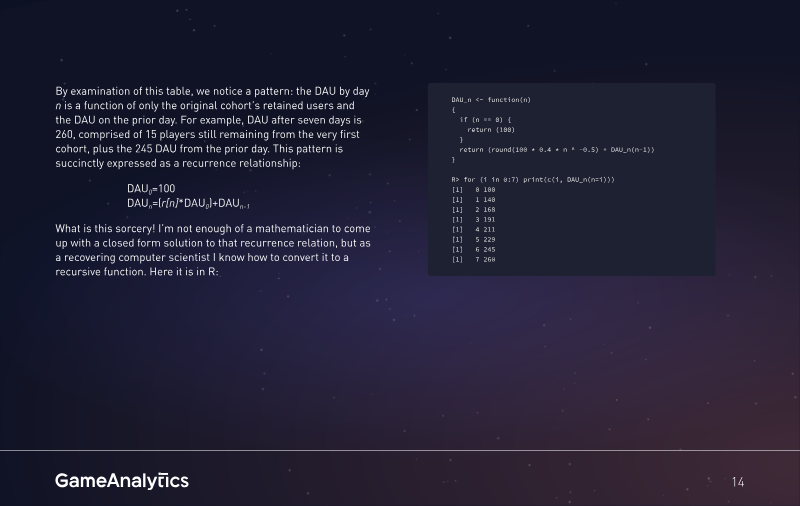800x506 pixels.
Task: Click the code line 'if (n == 0) {'
Action: (485, 120)
